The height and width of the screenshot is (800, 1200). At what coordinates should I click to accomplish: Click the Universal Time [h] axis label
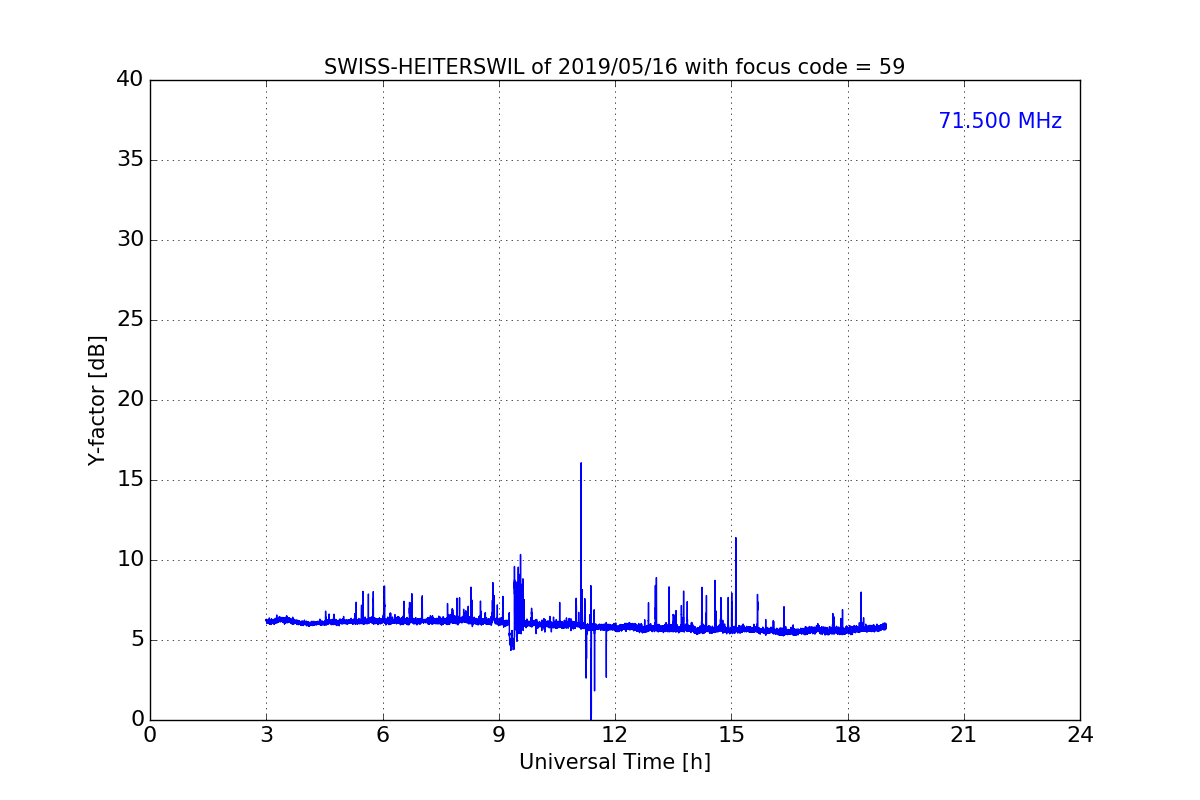[614, 762]
